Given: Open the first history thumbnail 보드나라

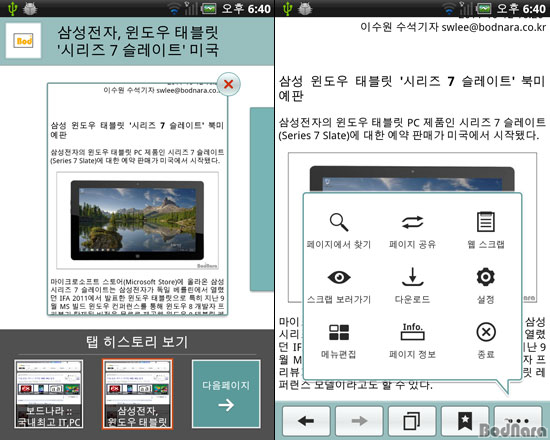Looking at the screenshot, I should click(x=49, y=394).
